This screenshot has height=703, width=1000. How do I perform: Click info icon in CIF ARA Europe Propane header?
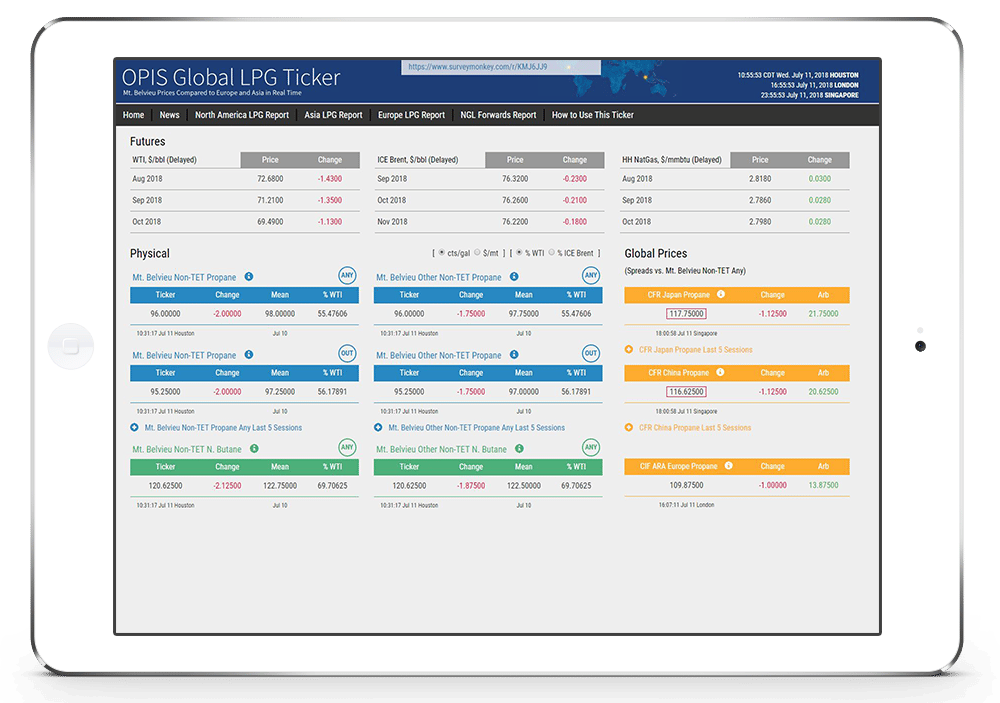728,466
